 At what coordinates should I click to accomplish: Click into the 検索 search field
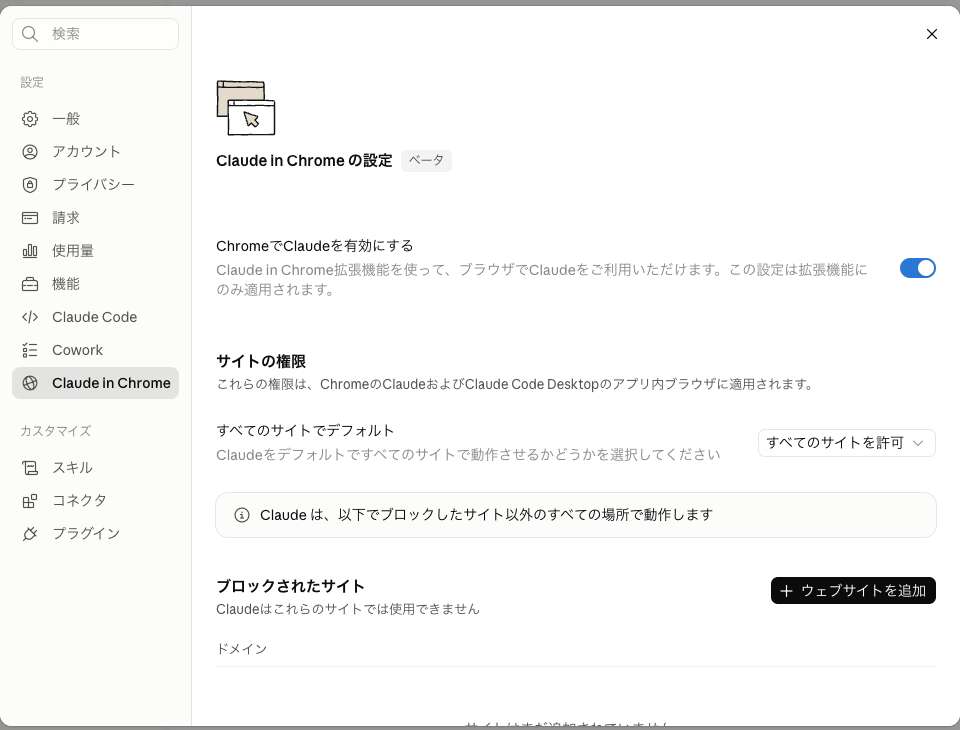point(96,34)
